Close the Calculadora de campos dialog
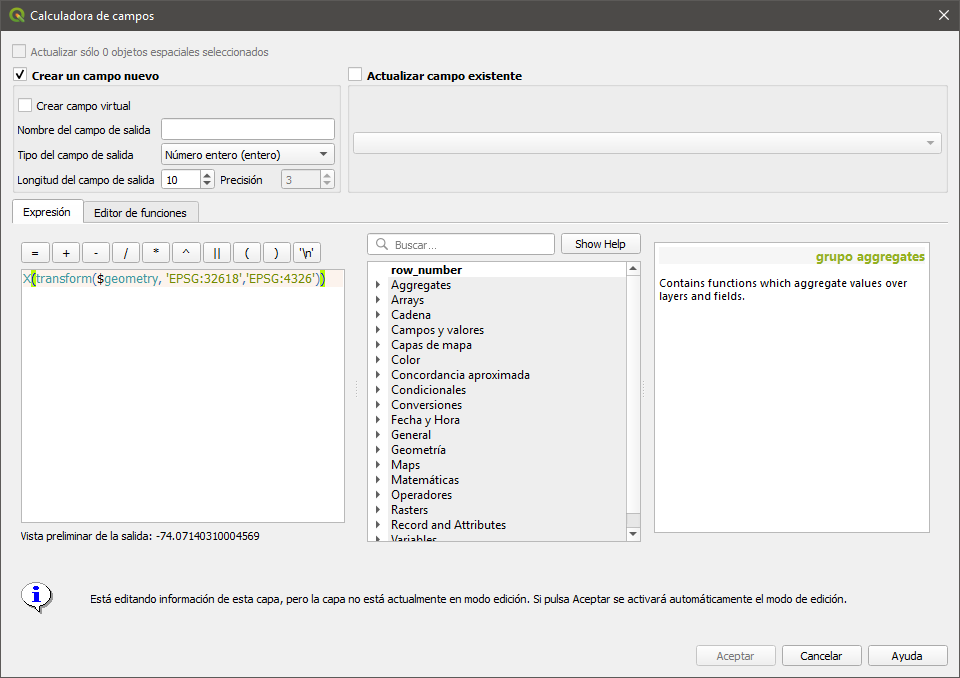 pos(943,15)
